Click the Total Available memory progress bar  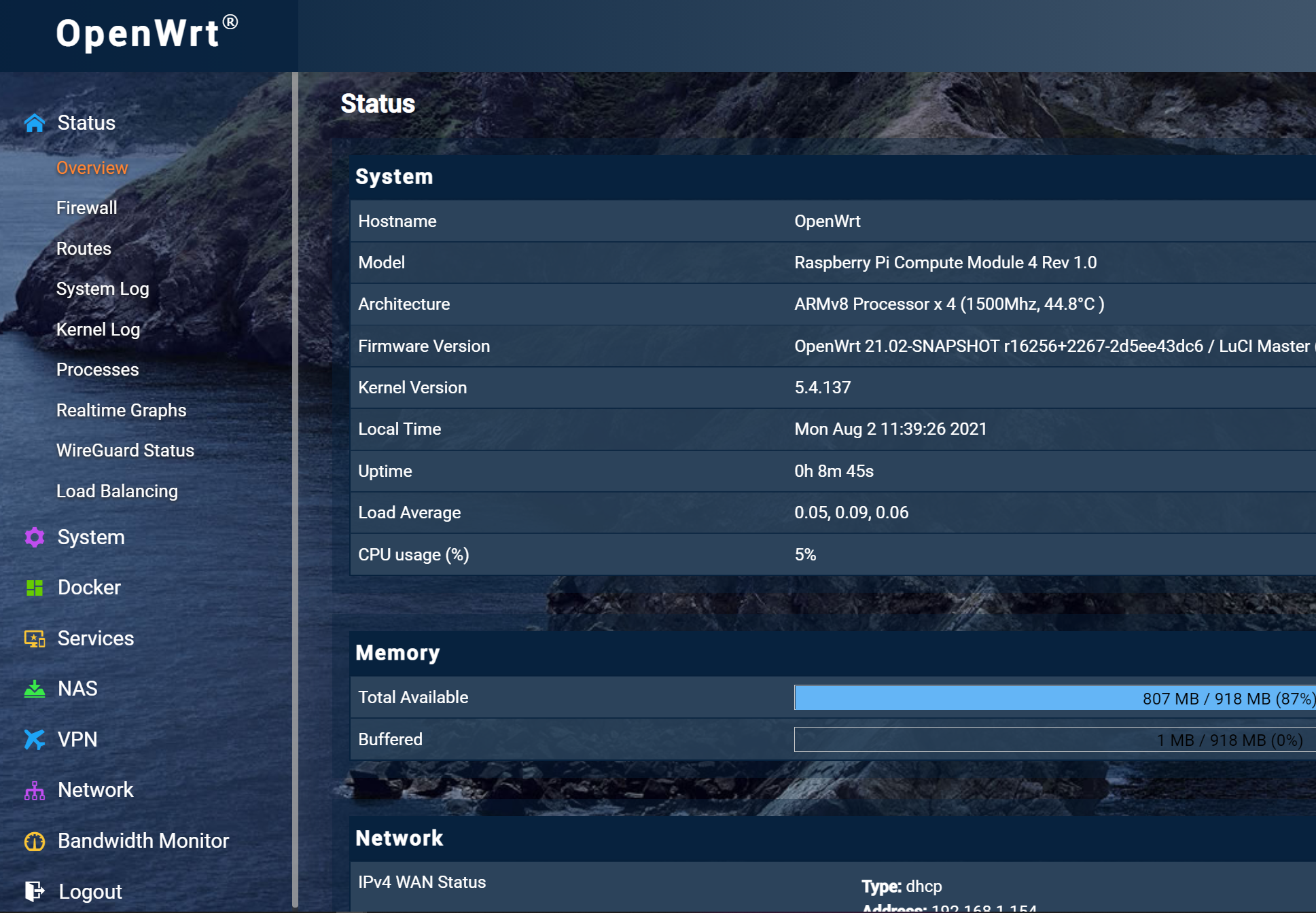[x=1054, y=698]
